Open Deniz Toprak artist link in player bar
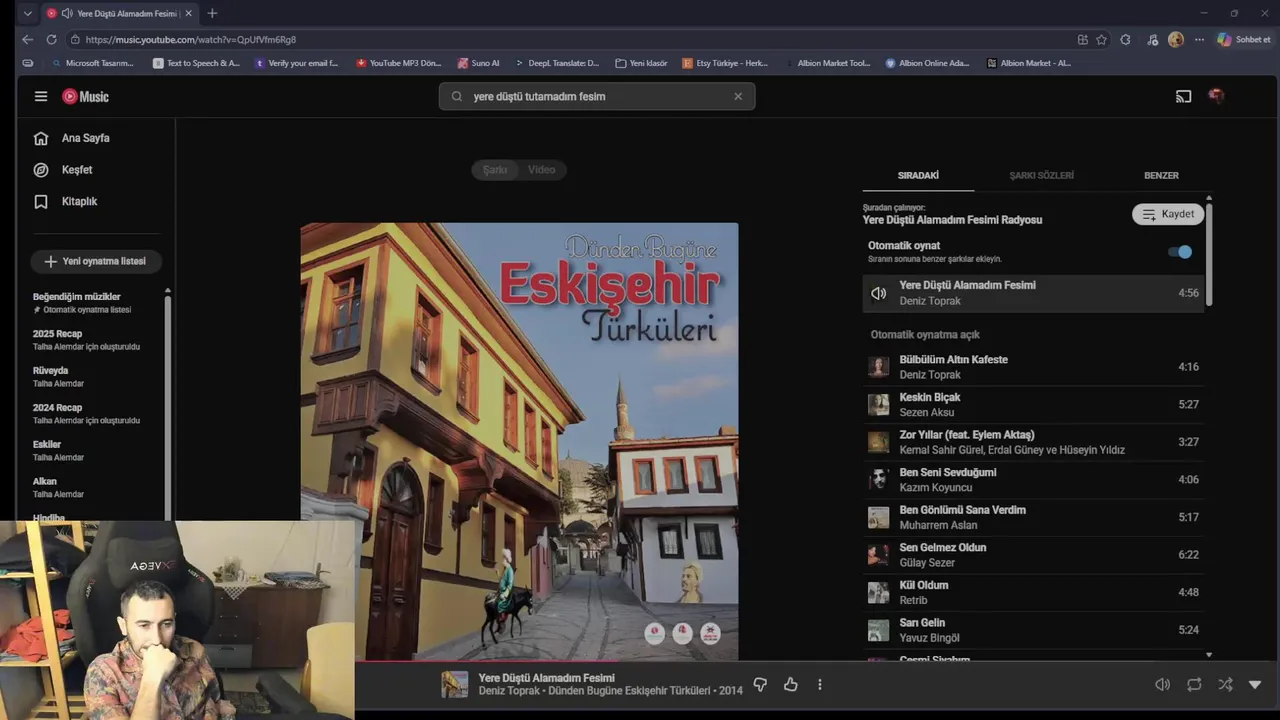This screenshot has width=1280, height=720. click(510, 691)
